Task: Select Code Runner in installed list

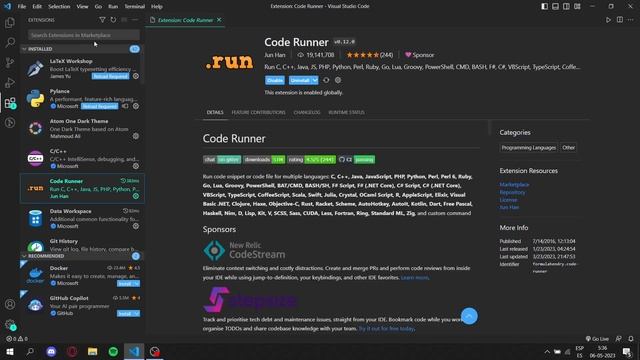Action: click(x=82, y=188)
